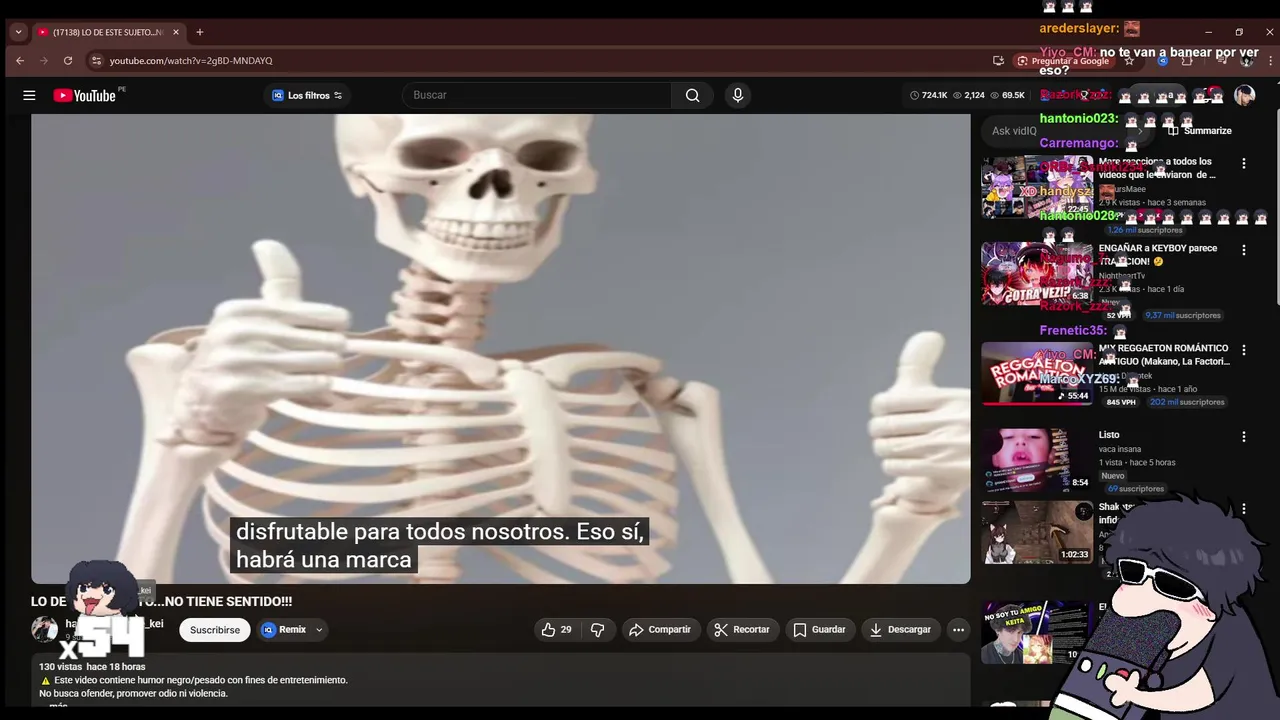Click the Recortar clip button
The height and width of the screenshot is (720, 1280).
[741, 629]
